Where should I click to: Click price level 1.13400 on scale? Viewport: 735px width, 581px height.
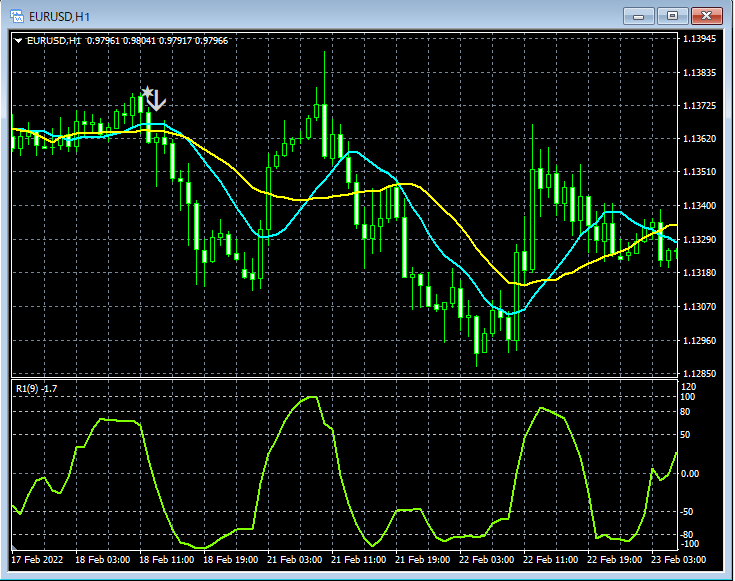click(x=699, y=206)
